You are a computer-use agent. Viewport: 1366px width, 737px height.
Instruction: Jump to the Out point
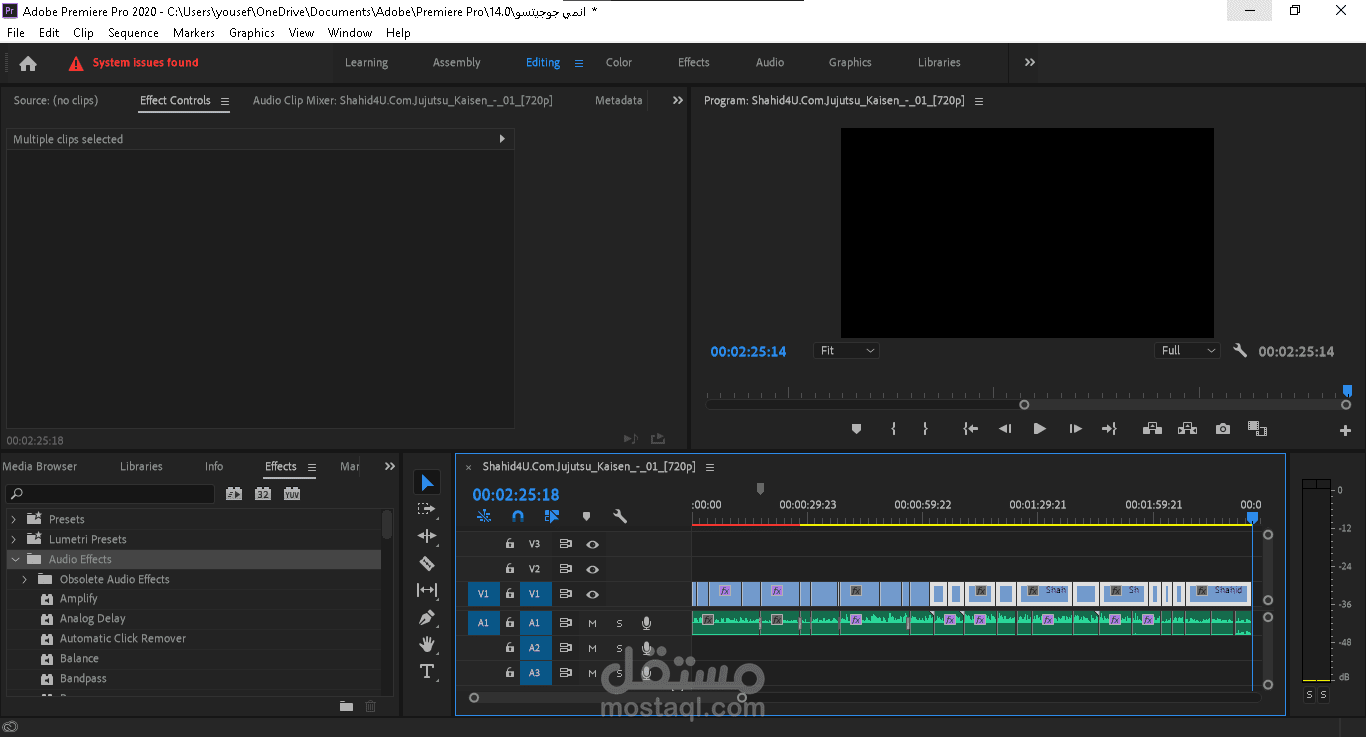click(x=1109, y=429)
